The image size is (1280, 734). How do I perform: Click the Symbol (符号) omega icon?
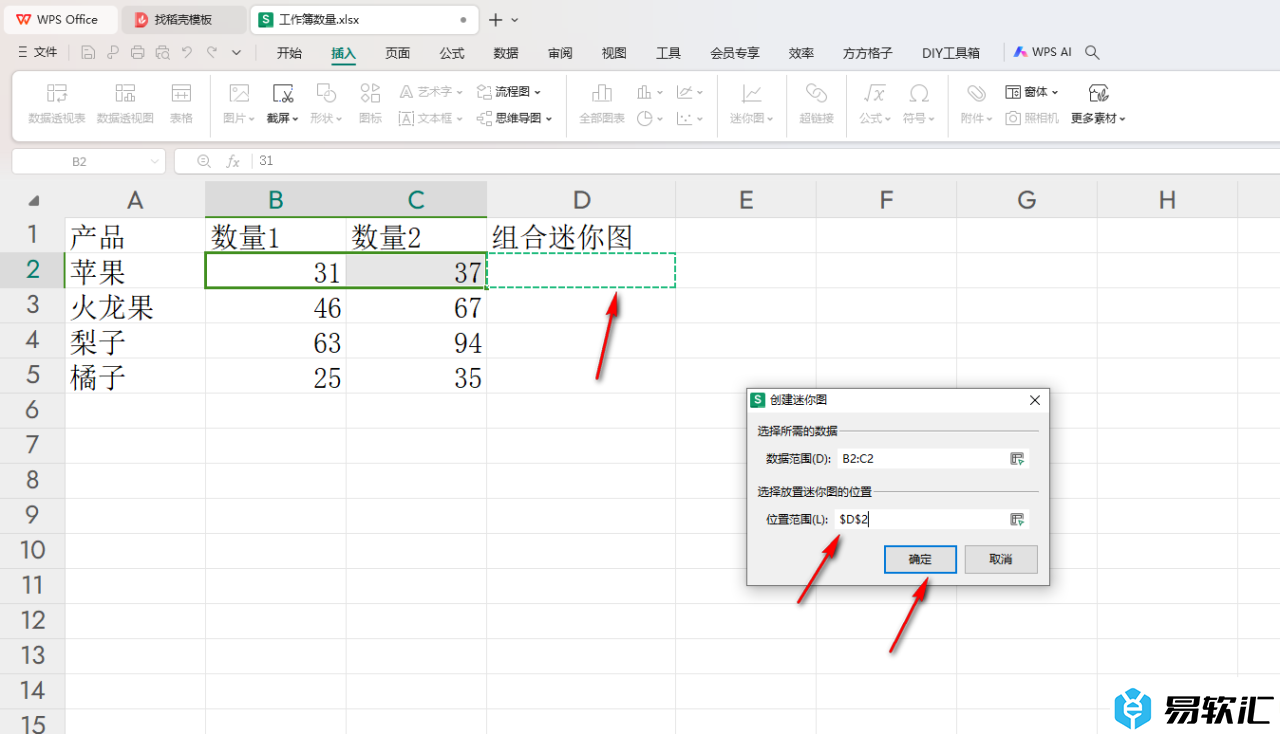click(x=918, y=94)
